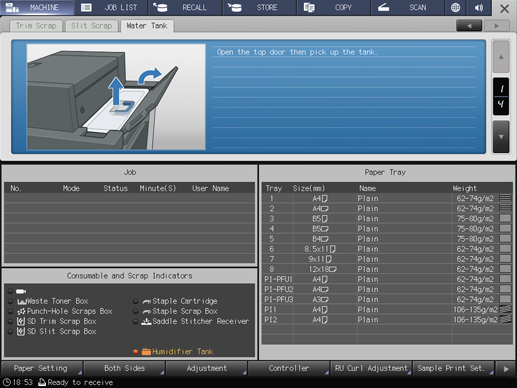Select the Humidifier Tank indicator icon

pos(146,351)
